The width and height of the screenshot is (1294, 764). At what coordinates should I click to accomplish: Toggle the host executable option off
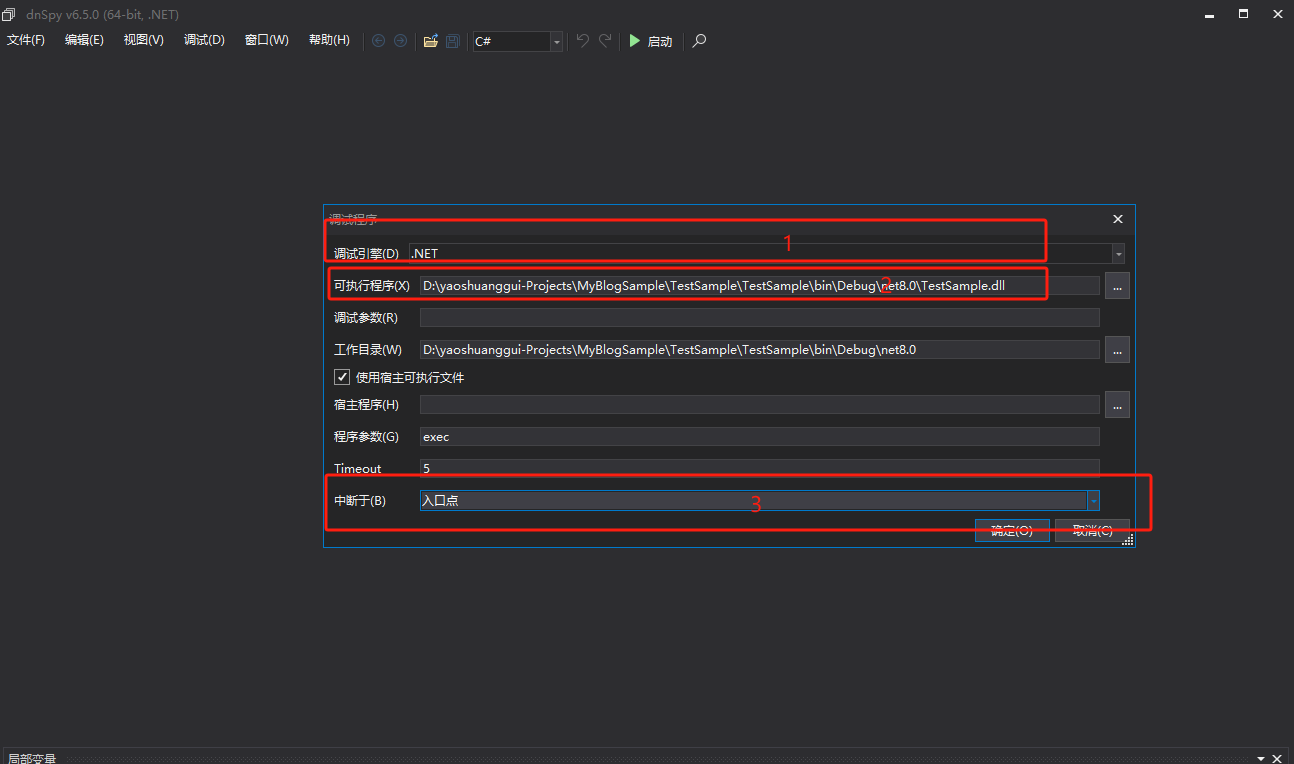[x=340, y=377]
